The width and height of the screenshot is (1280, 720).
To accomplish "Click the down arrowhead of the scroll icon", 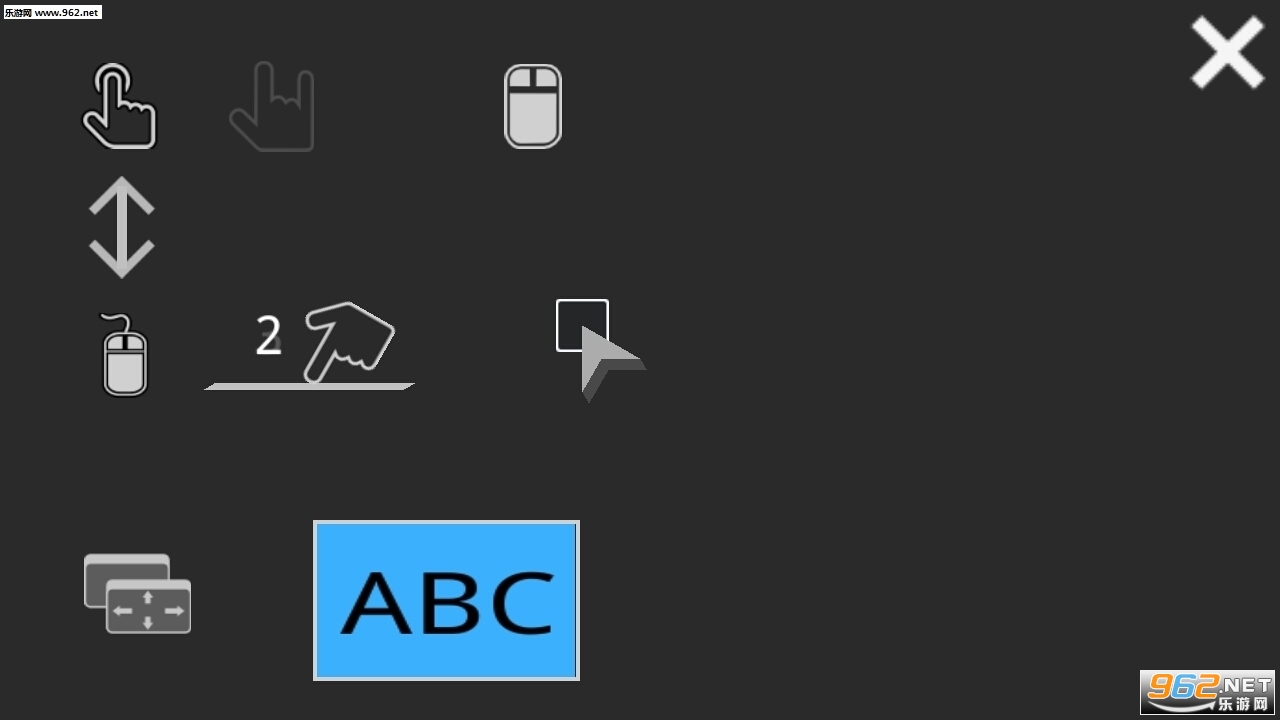I will pos(121,260).
